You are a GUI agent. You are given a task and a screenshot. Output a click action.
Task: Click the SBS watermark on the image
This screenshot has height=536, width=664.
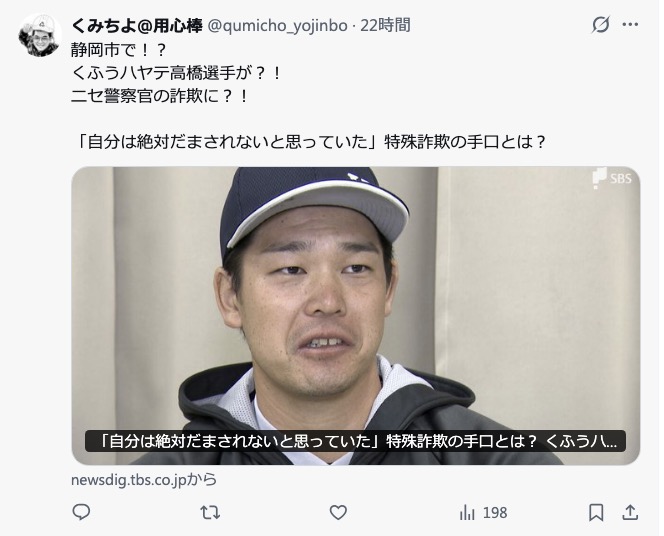click(612, 178)
